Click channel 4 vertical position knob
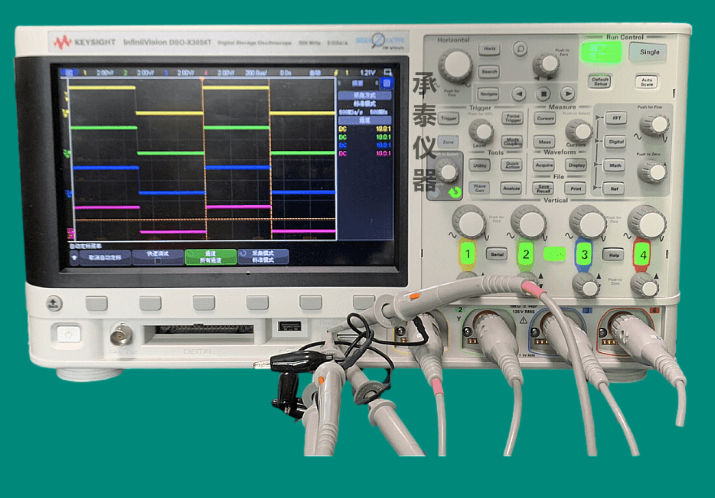This screenshot has height=498, width=715. coord(644,285)
